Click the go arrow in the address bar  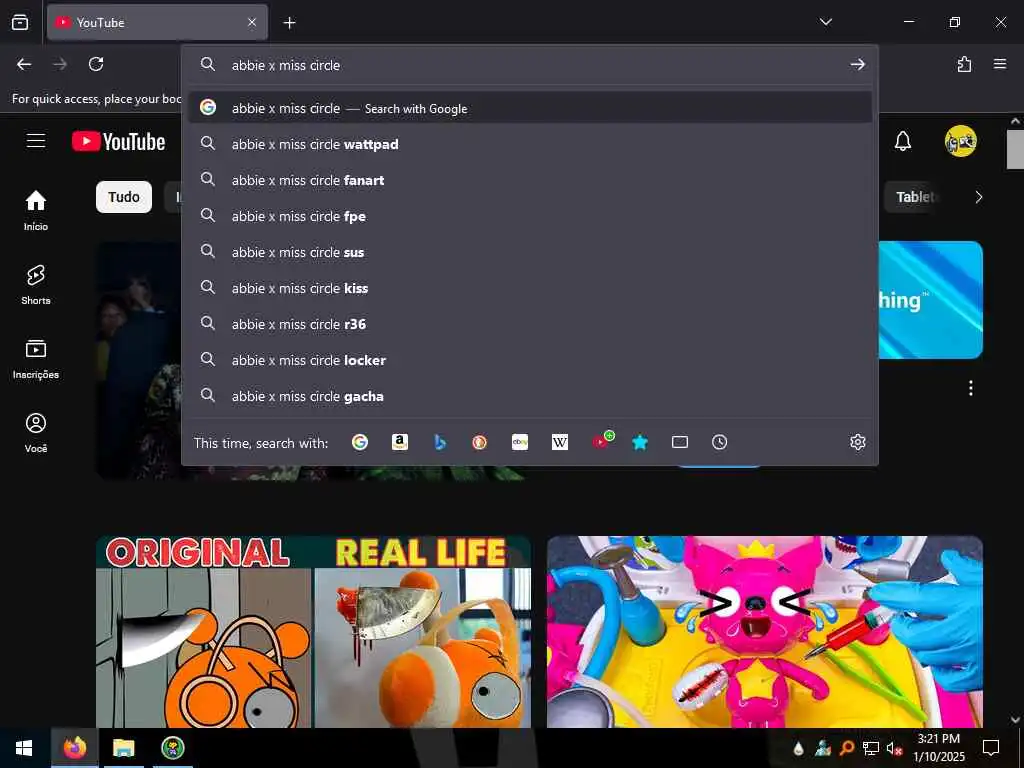coord(857,65)
